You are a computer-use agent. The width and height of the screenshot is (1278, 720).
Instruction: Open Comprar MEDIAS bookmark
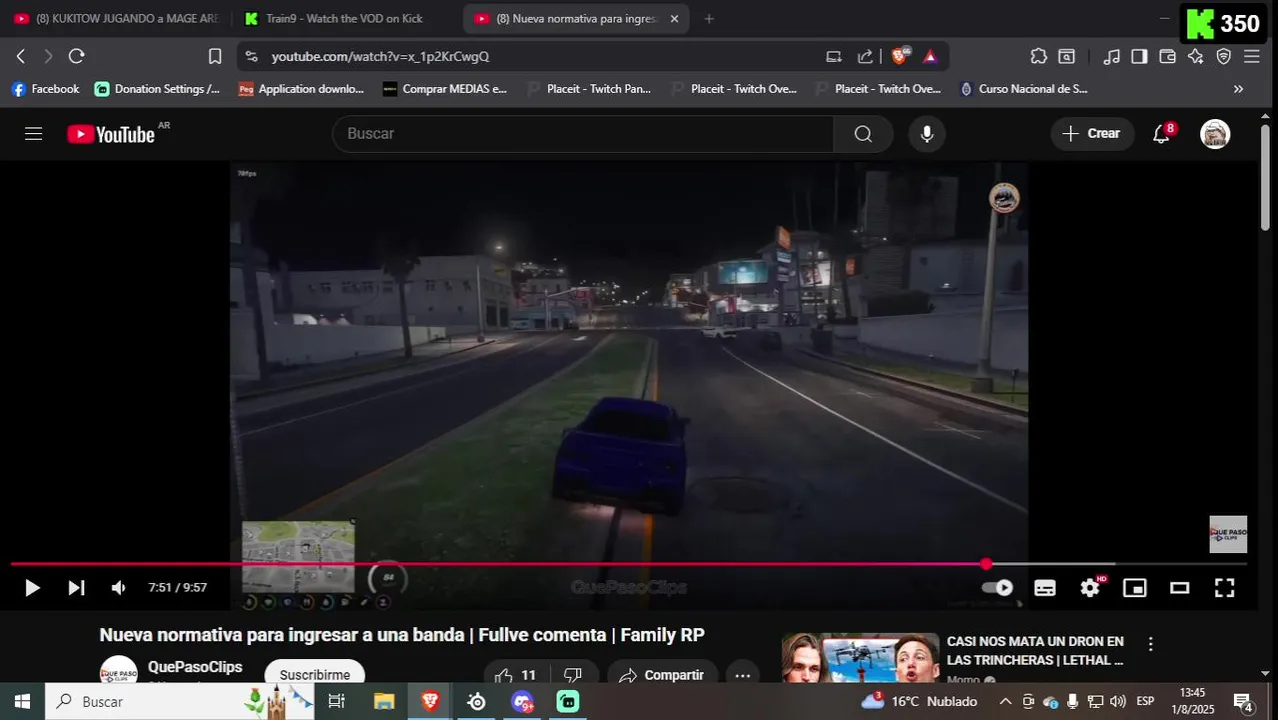(445, 89)
